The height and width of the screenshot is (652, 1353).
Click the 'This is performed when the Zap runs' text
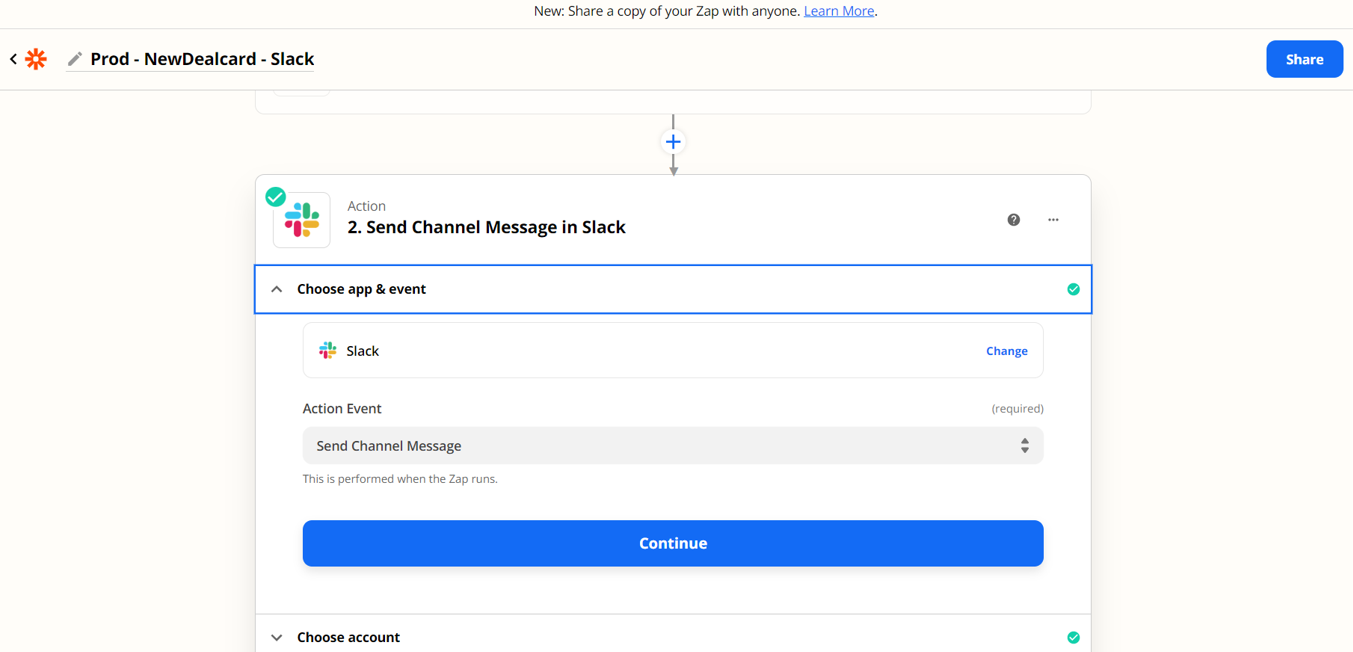[x=400, y=479]
